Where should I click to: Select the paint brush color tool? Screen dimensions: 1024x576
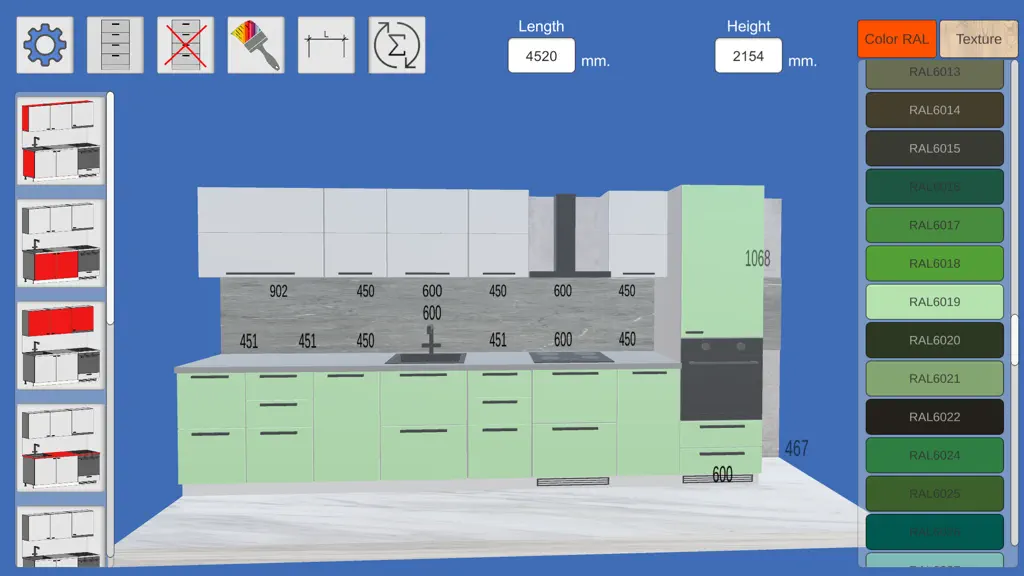pos(256,45)
